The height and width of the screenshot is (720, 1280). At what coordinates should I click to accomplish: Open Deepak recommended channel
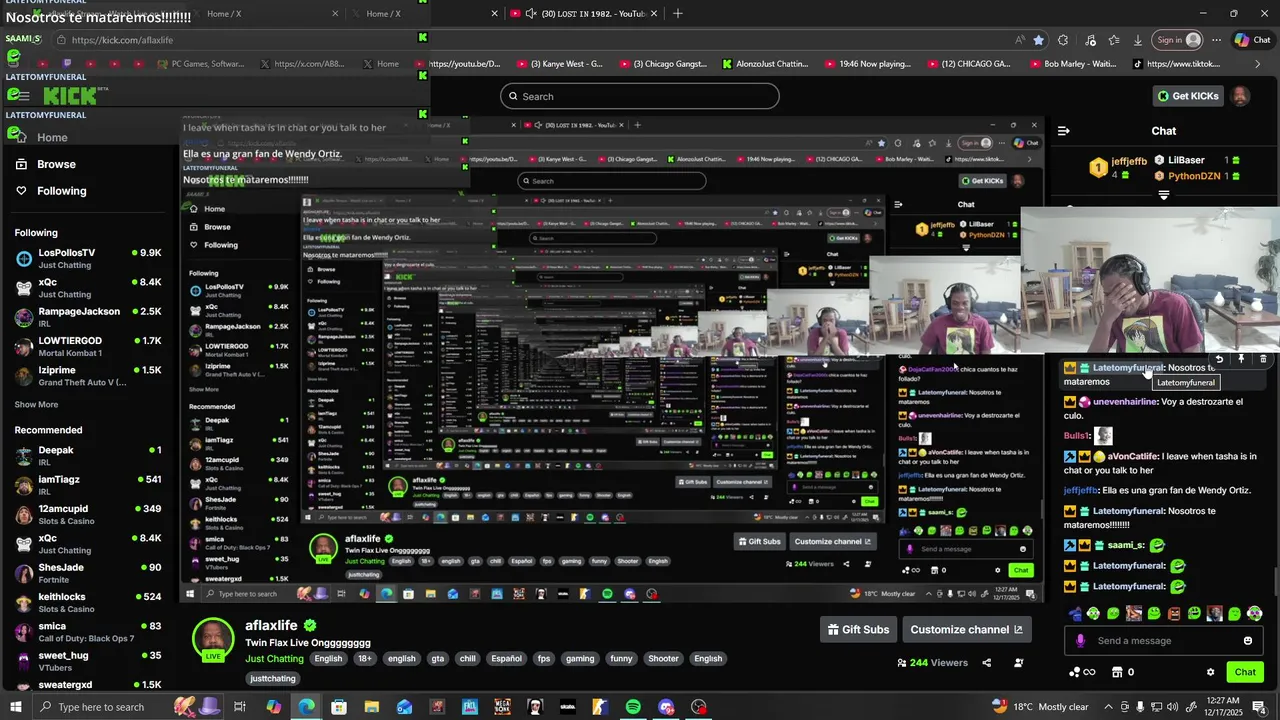click(88, 456)
